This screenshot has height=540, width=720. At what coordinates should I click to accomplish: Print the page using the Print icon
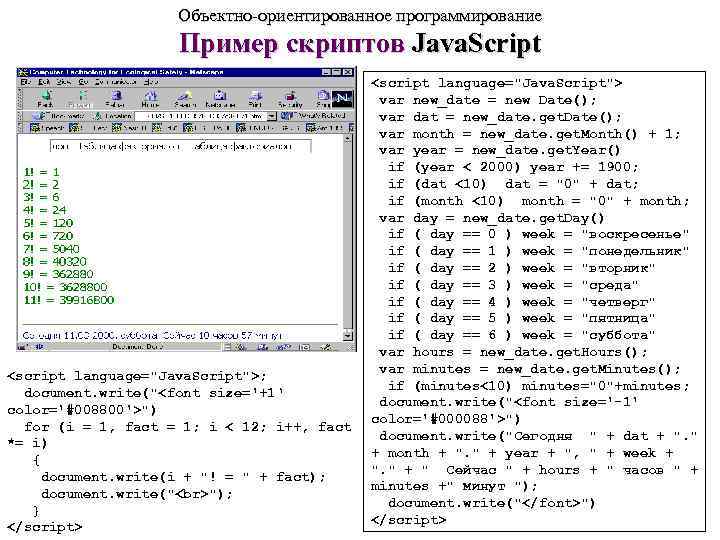pyautogui.click(x=255, y=98)
